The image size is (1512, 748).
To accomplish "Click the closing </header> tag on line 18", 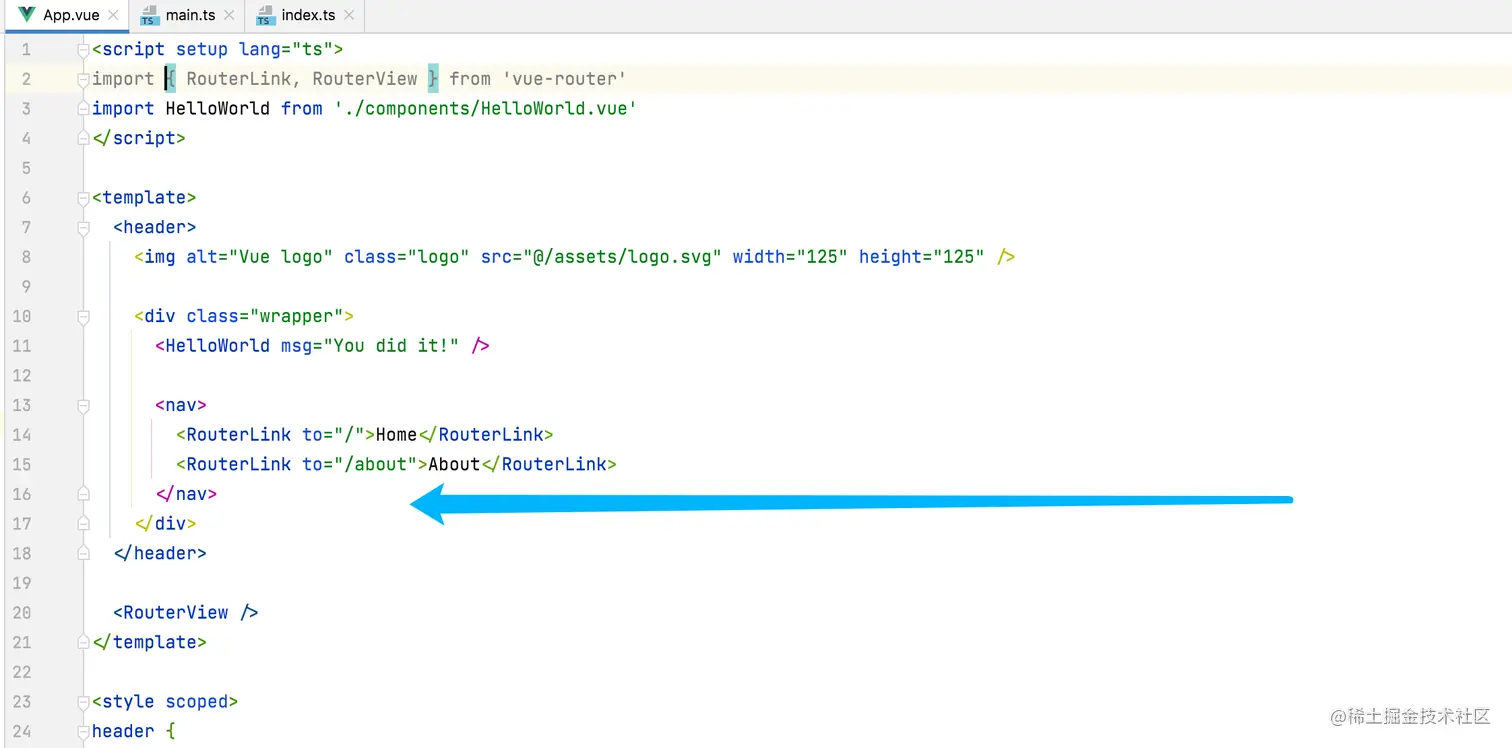I will click(x=160, y=553).
